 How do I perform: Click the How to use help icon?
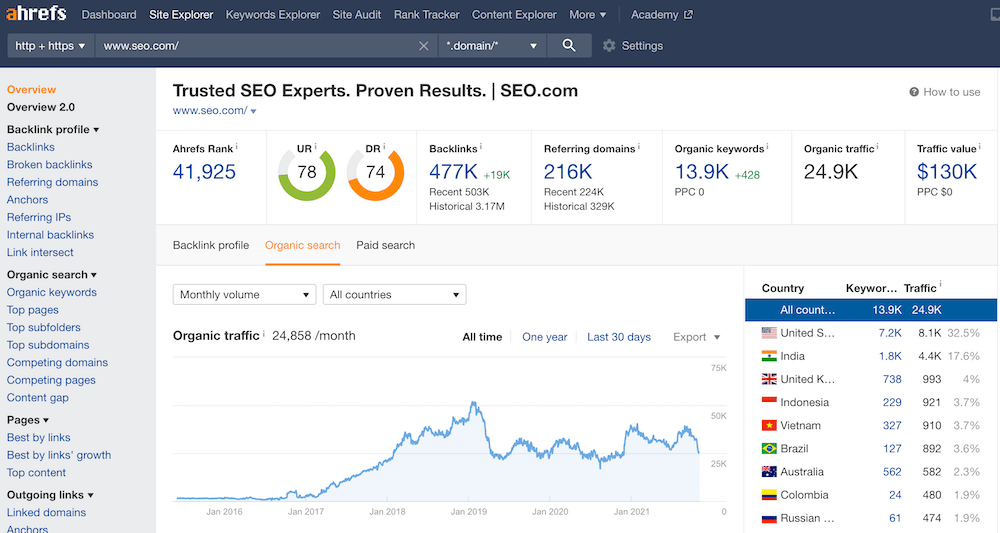(914, 92)
